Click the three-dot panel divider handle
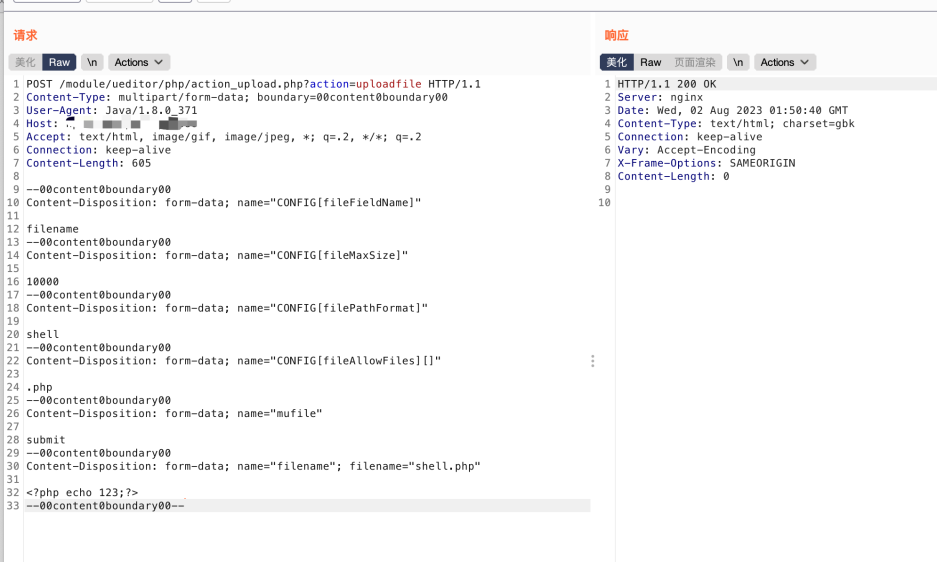 point(592,361)
